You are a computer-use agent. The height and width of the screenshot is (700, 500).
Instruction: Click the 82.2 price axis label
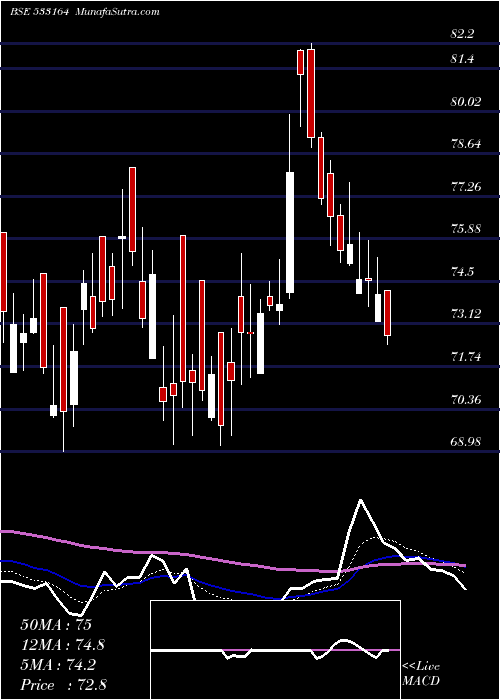(462, 34)
